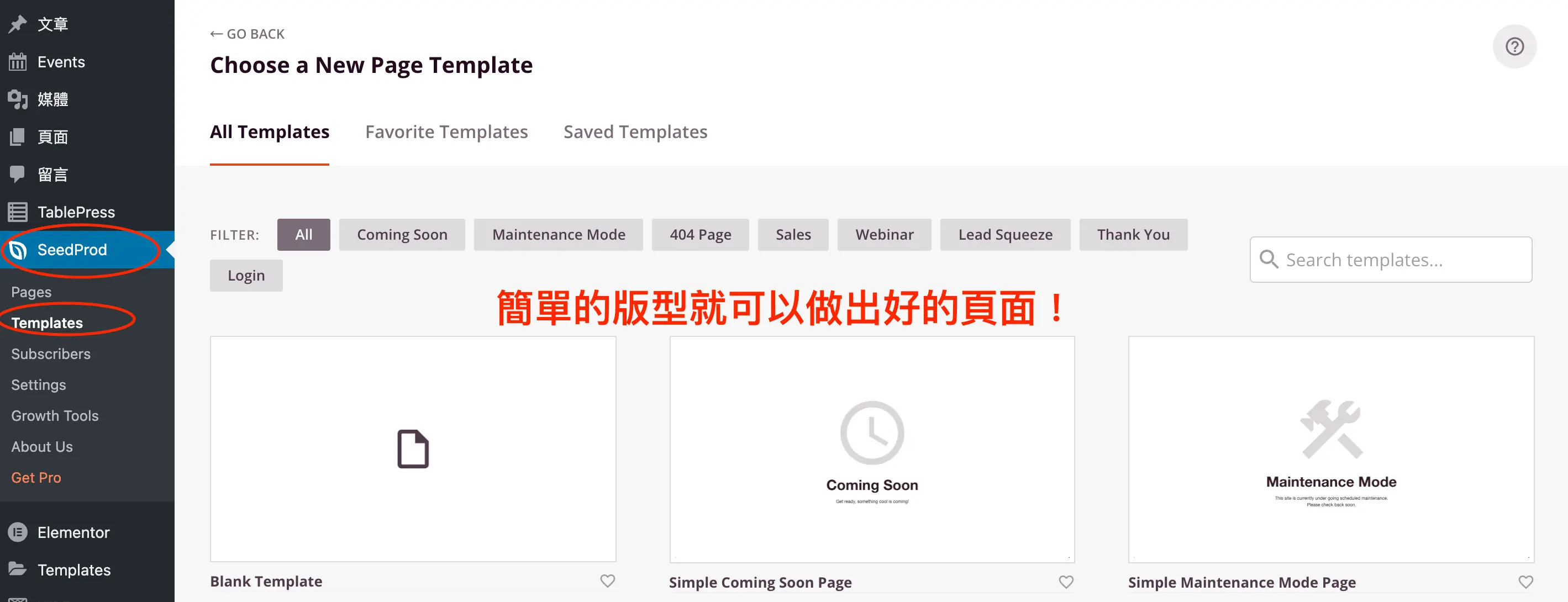Image resolution: width=1568 pixels, height=602 pixels.
Task: Click the SeedProd leaf logo icon
Action: pyautogui.click(x=18, y=250)
